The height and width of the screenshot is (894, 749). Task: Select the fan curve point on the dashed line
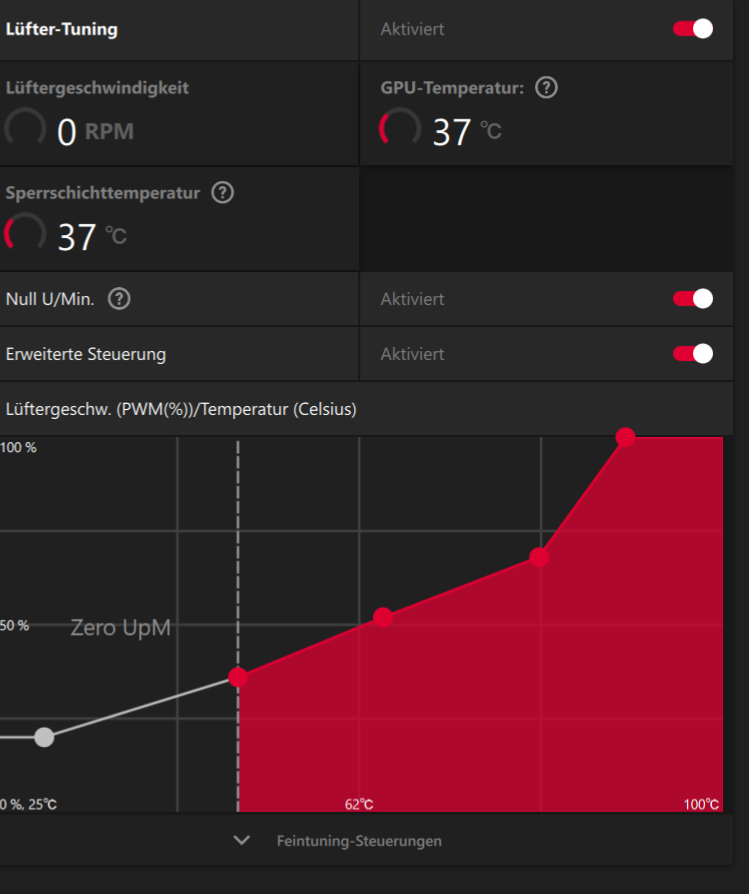coord(238,677)
